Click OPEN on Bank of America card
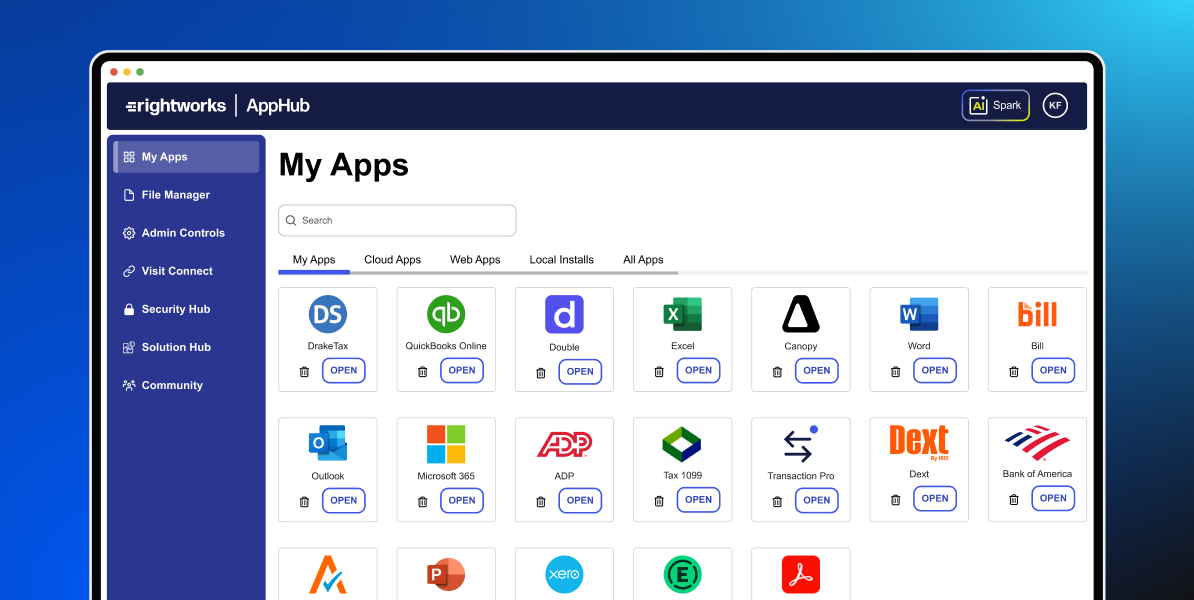1194x600 pixels. click(1053, 499)
